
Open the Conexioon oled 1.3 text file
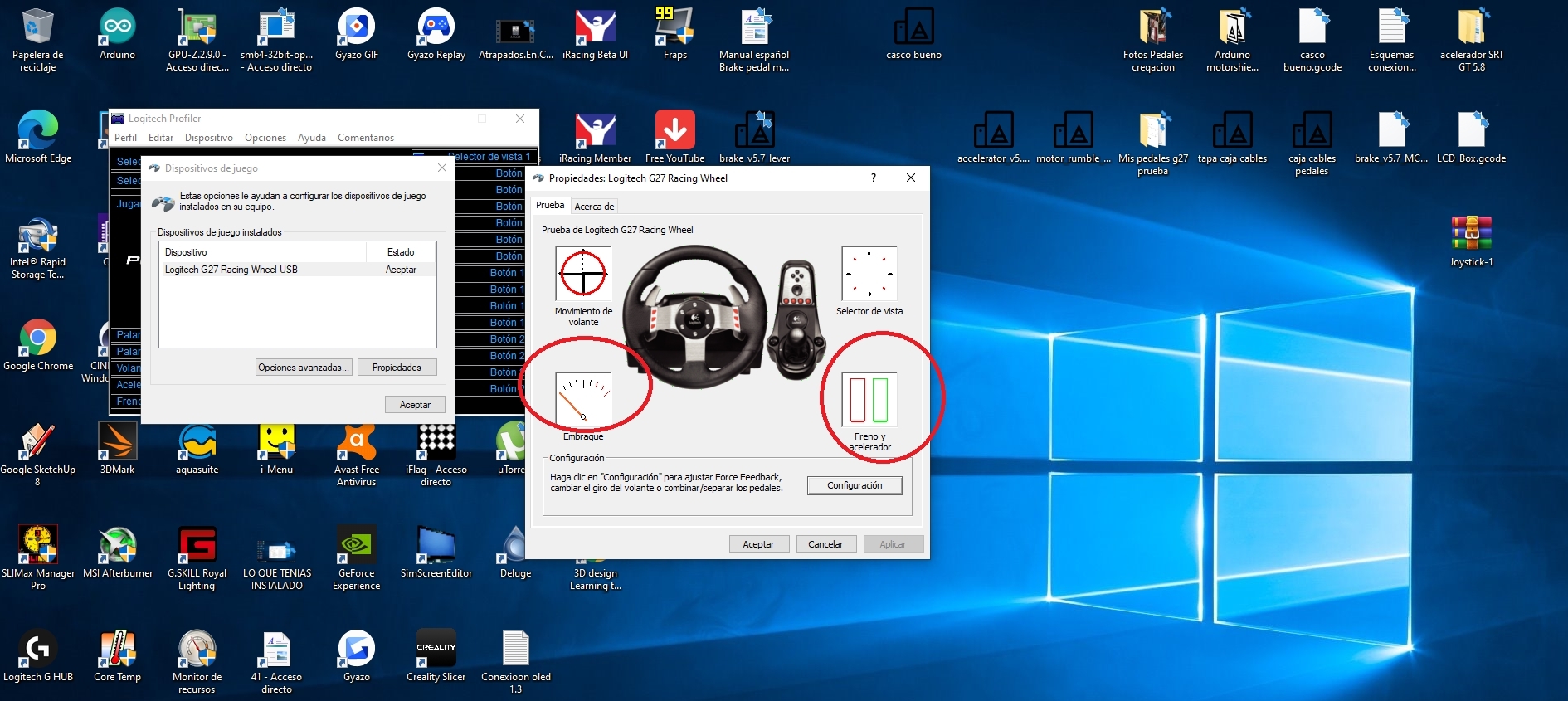516,649
